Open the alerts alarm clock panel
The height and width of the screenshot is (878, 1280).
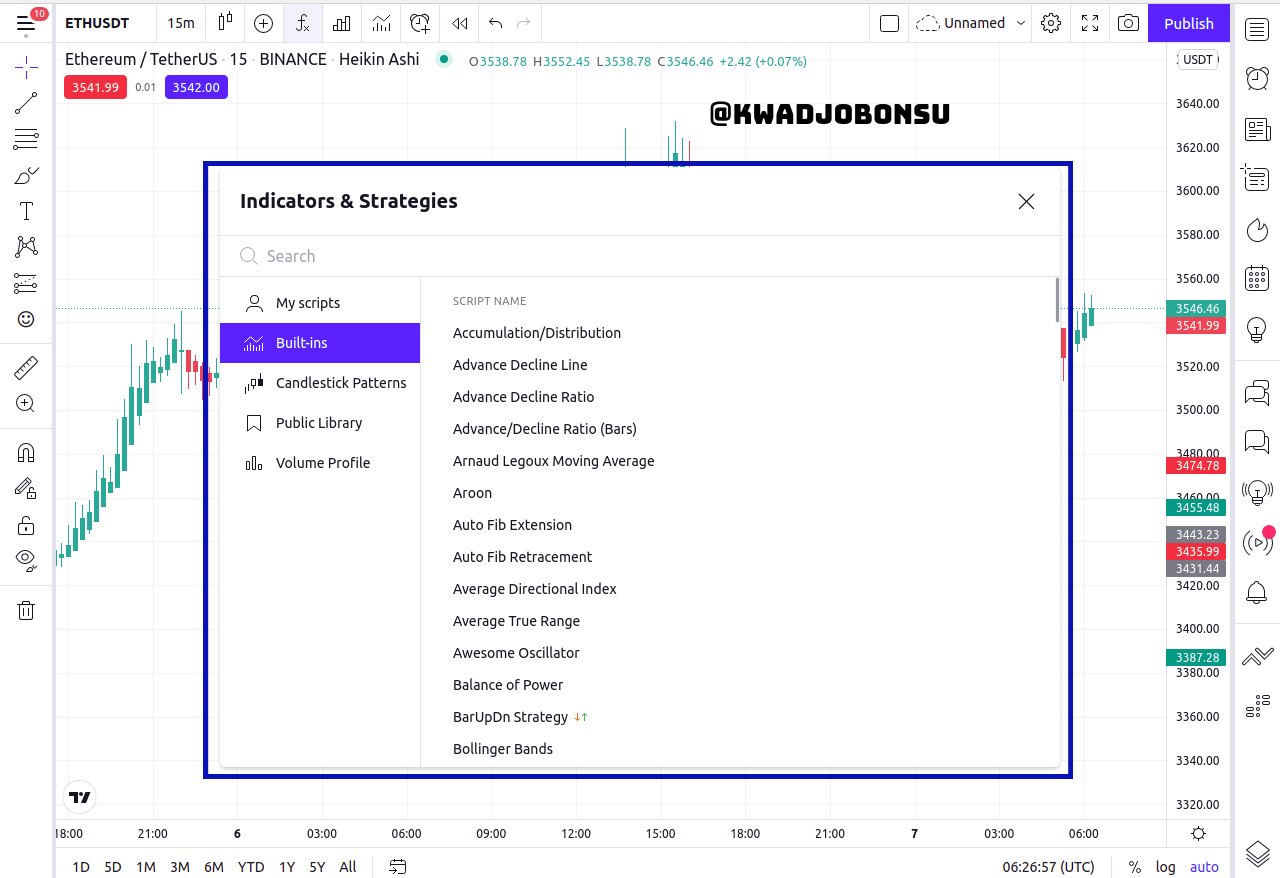(1257, 78)
